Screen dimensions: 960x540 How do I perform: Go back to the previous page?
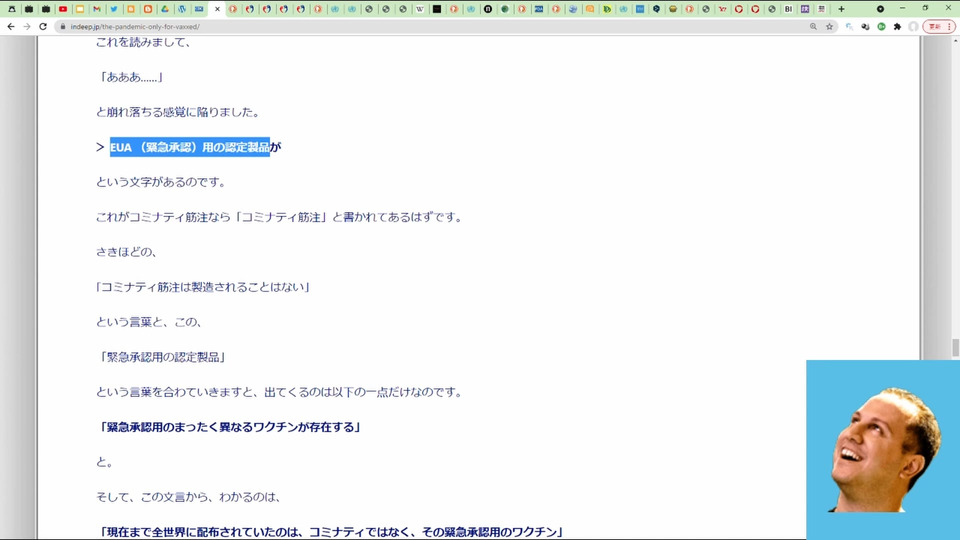11,26
